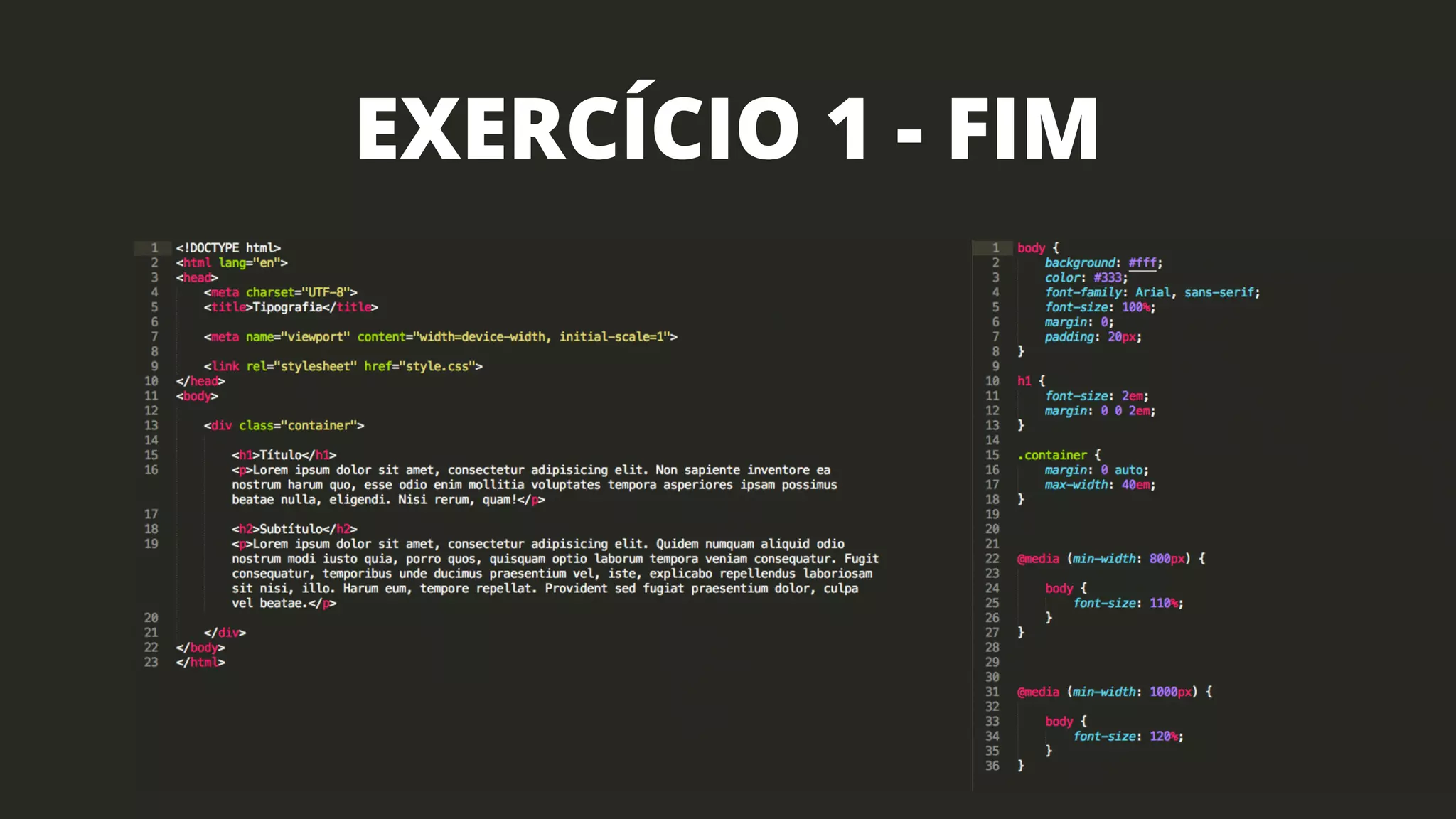The width and height of the screenshot is (1456, 819).
Task: Click 'margin: 0;' in body rule
Action: [x=1079, y=322]
